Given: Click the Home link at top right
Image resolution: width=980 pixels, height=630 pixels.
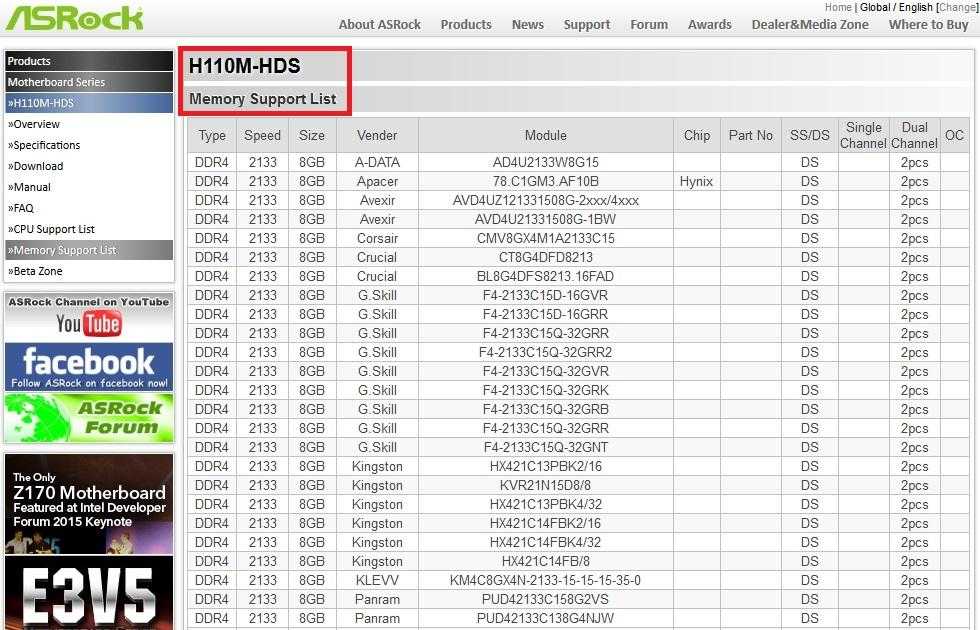Looking at the screenshot, I should [x=838, y=7].
